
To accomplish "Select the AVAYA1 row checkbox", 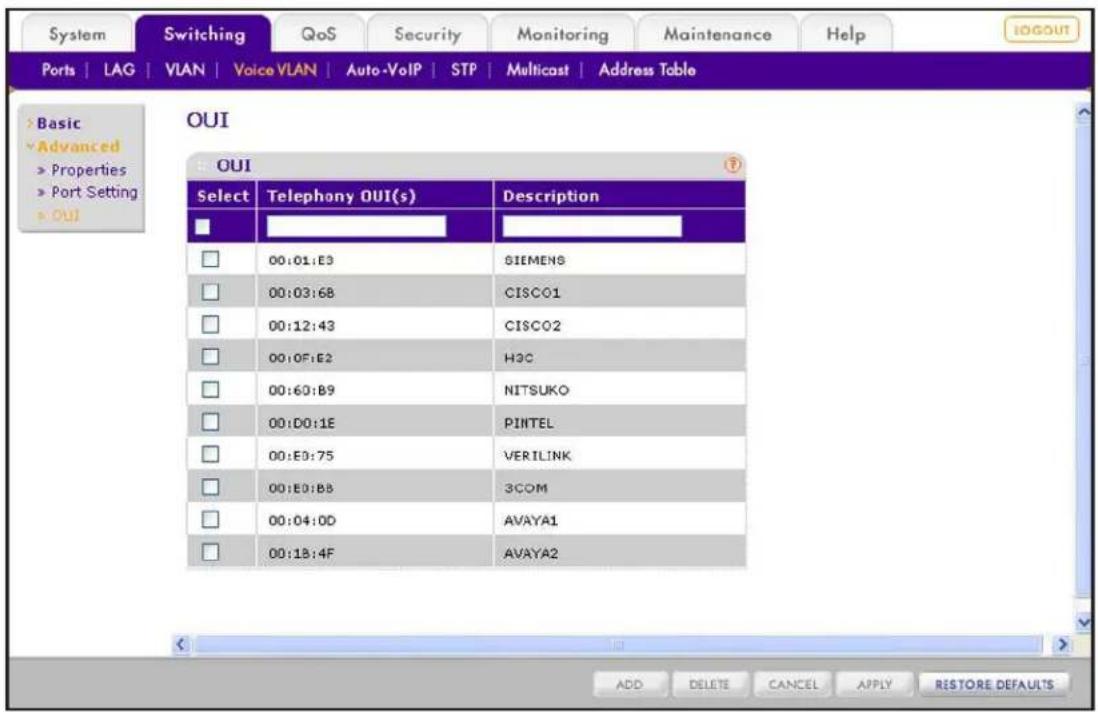I will [210, 519].
